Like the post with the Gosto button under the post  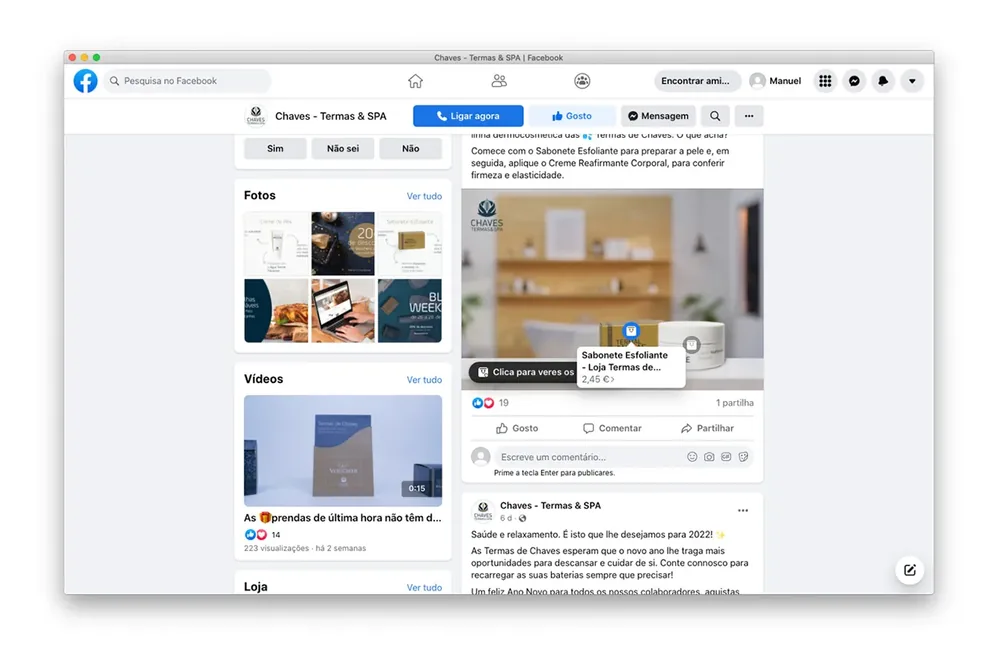[x=517, y=429]
